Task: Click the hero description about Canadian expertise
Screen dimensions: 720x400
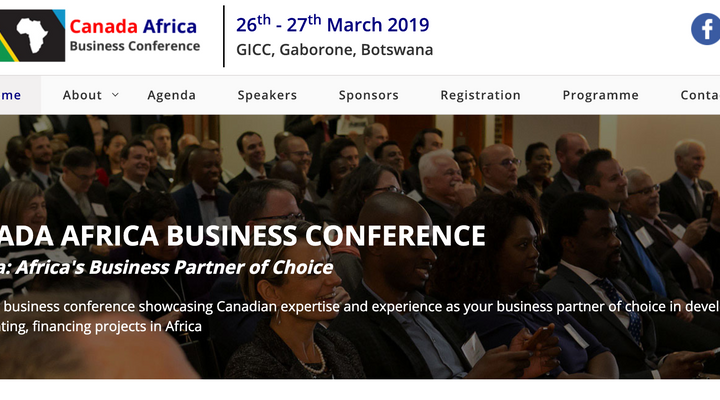Action: click(x=360, y=306)
